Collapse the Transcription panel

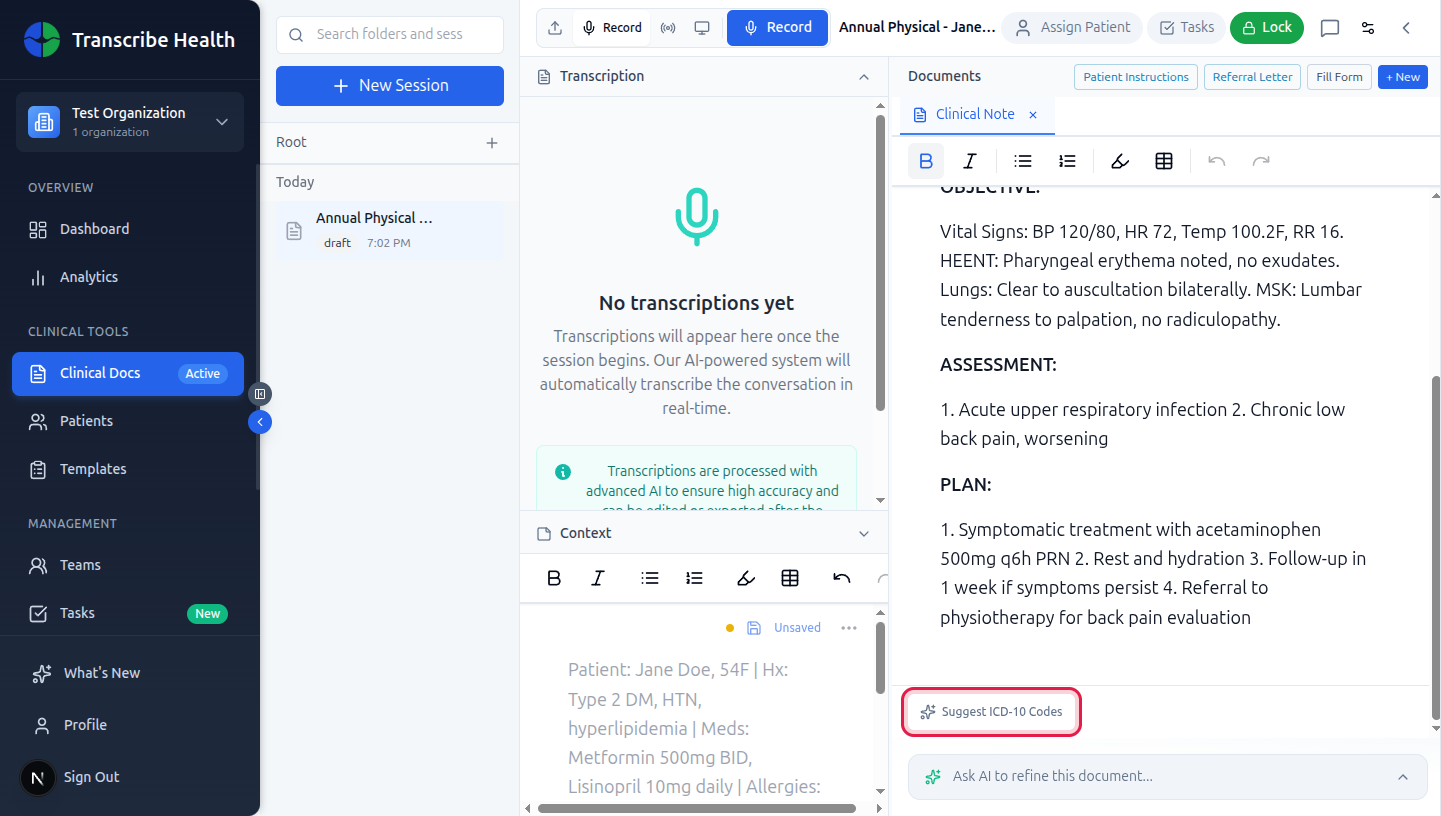(x=864, y=77)
